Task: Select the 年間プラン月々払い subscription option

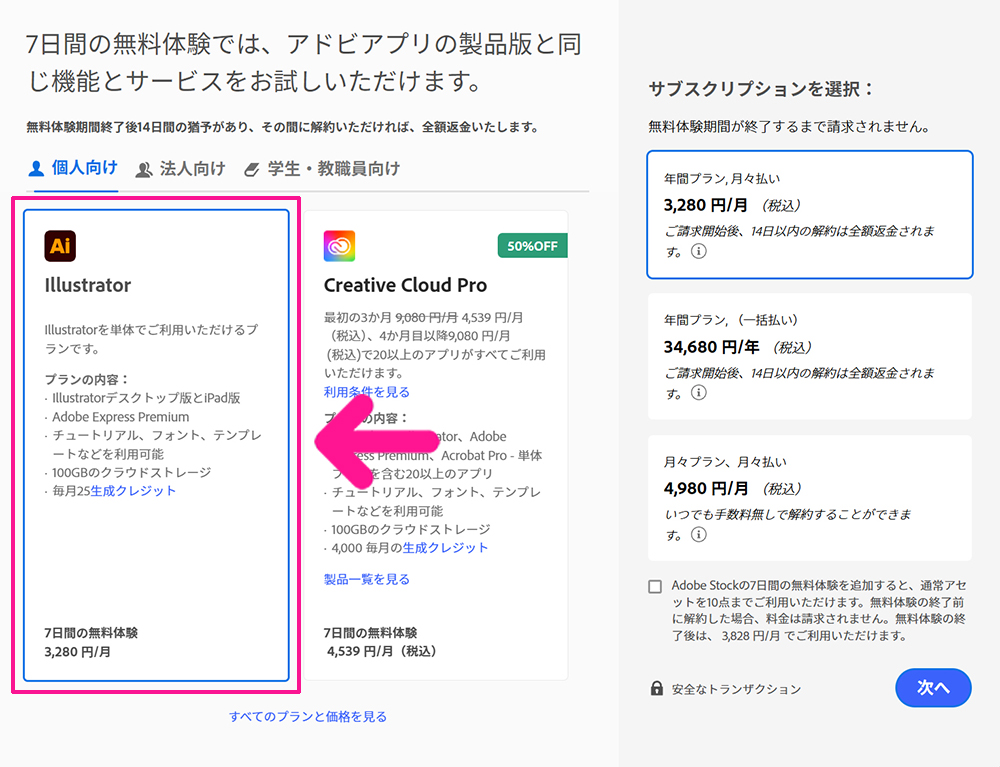Action: tap(810, 214)
